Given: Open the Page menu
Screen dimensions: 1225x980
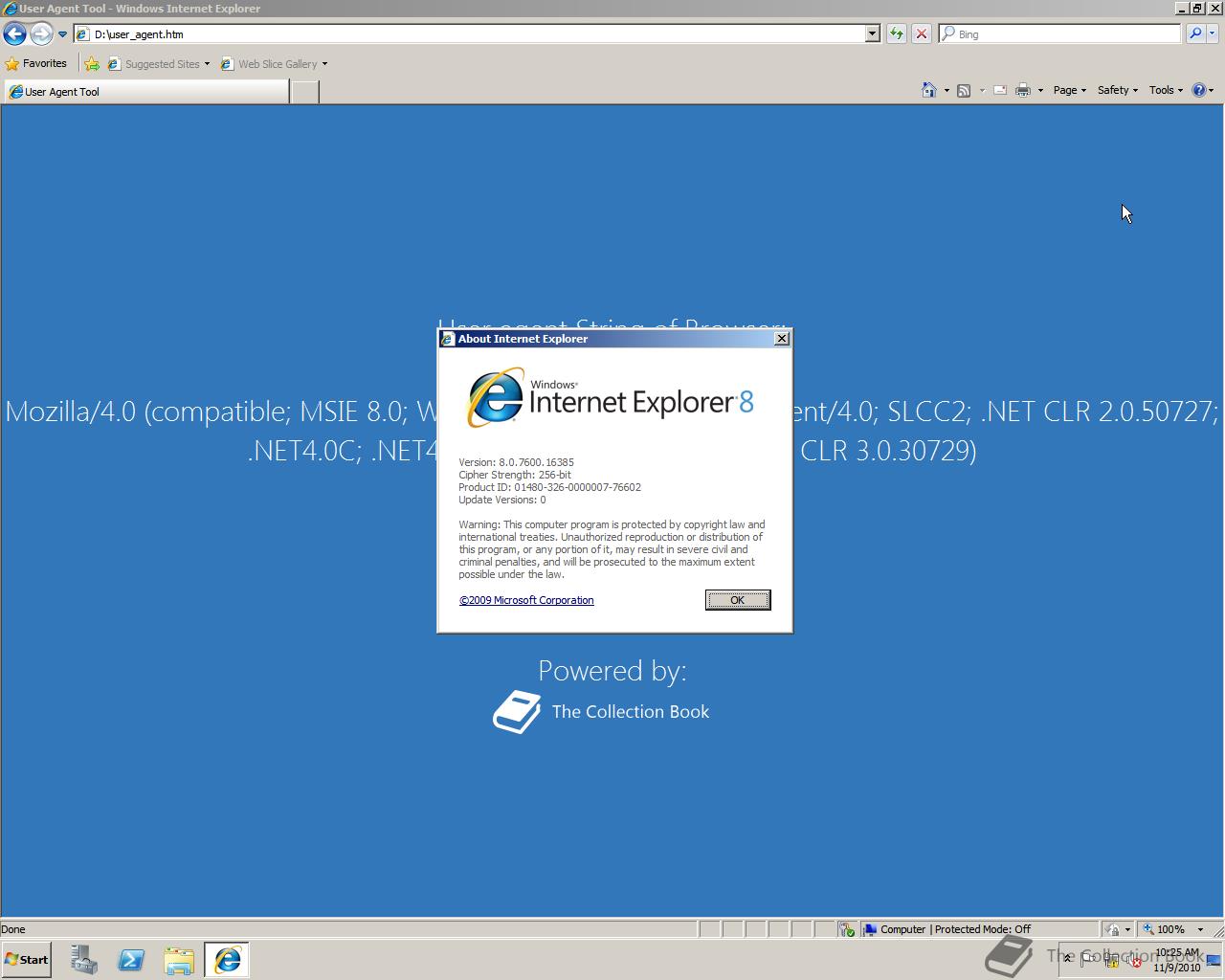Looking at the screenshot, I should (x=1069, y=90).
